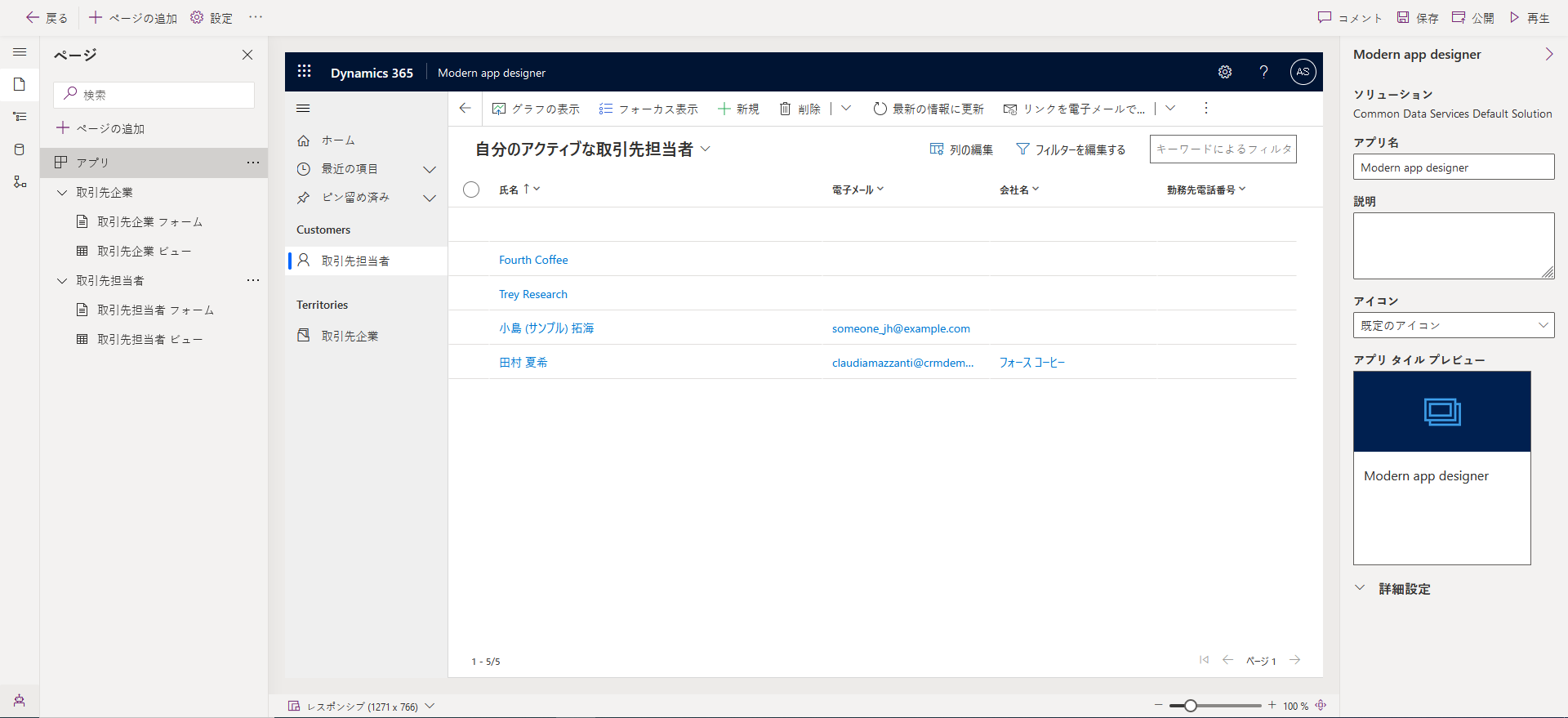This screenshot has height=718, width=1568.
Task: Toggle the select-all circle in the grid header
Action: click(x=471, y=190)
